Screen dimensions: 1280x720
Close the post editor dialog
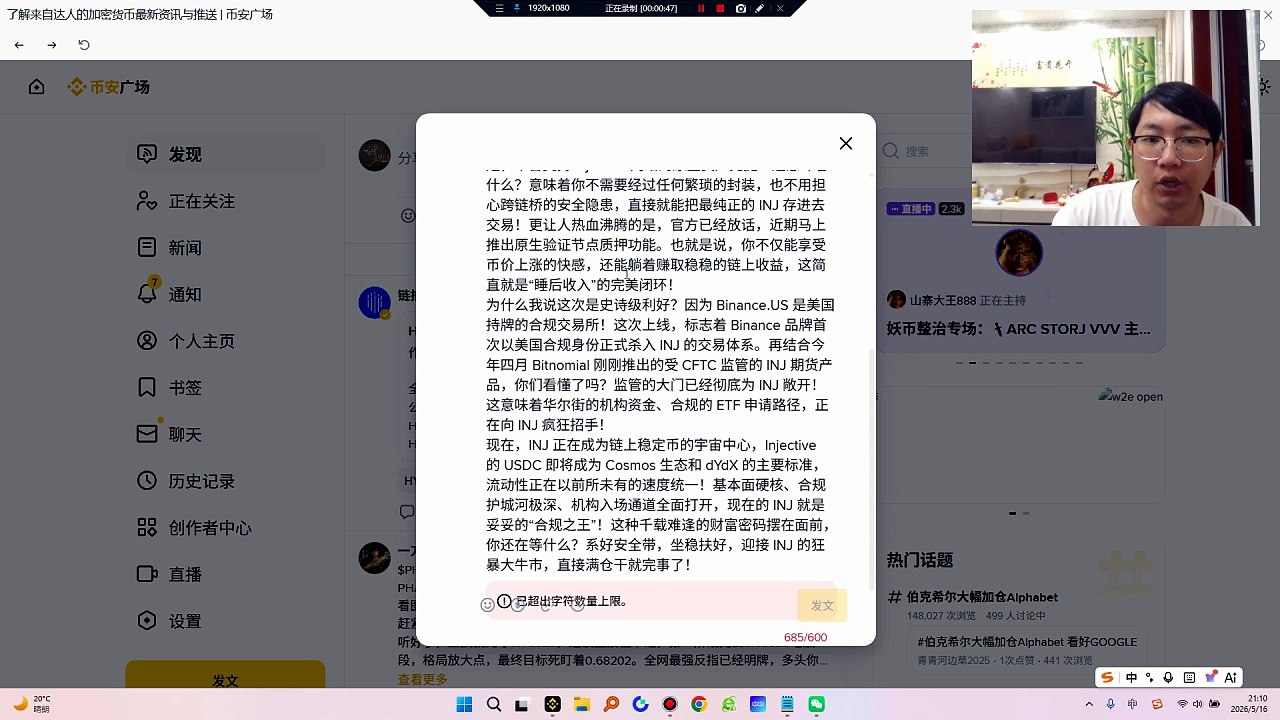846,144
